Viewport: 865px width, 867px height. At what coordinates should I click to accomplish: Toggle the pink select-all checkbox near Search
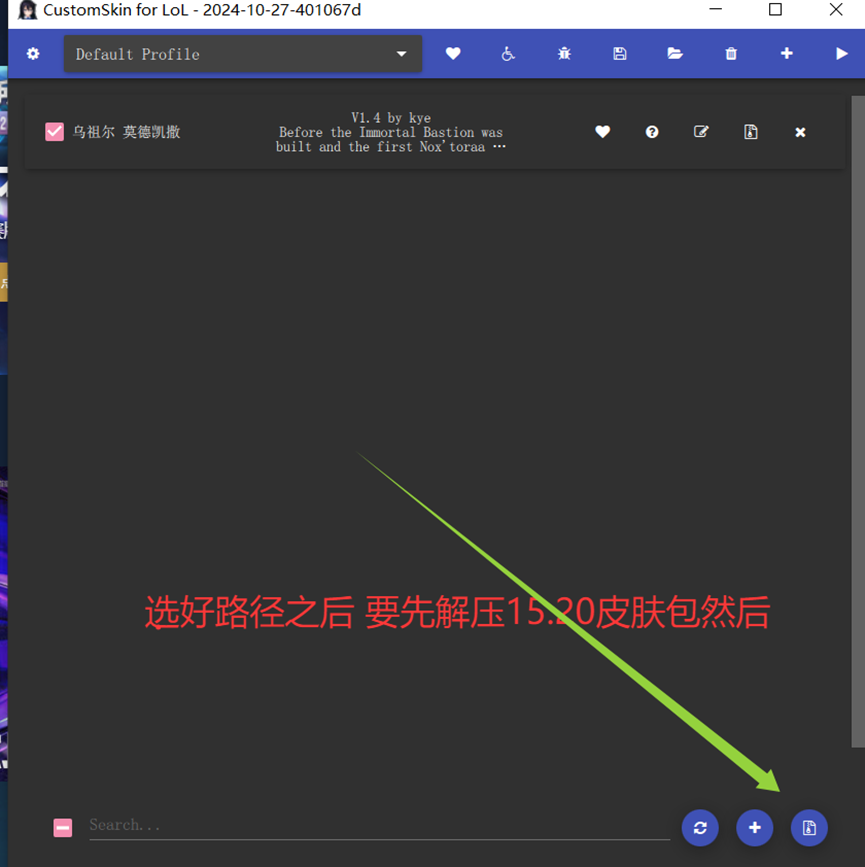(x=62, y=825)
